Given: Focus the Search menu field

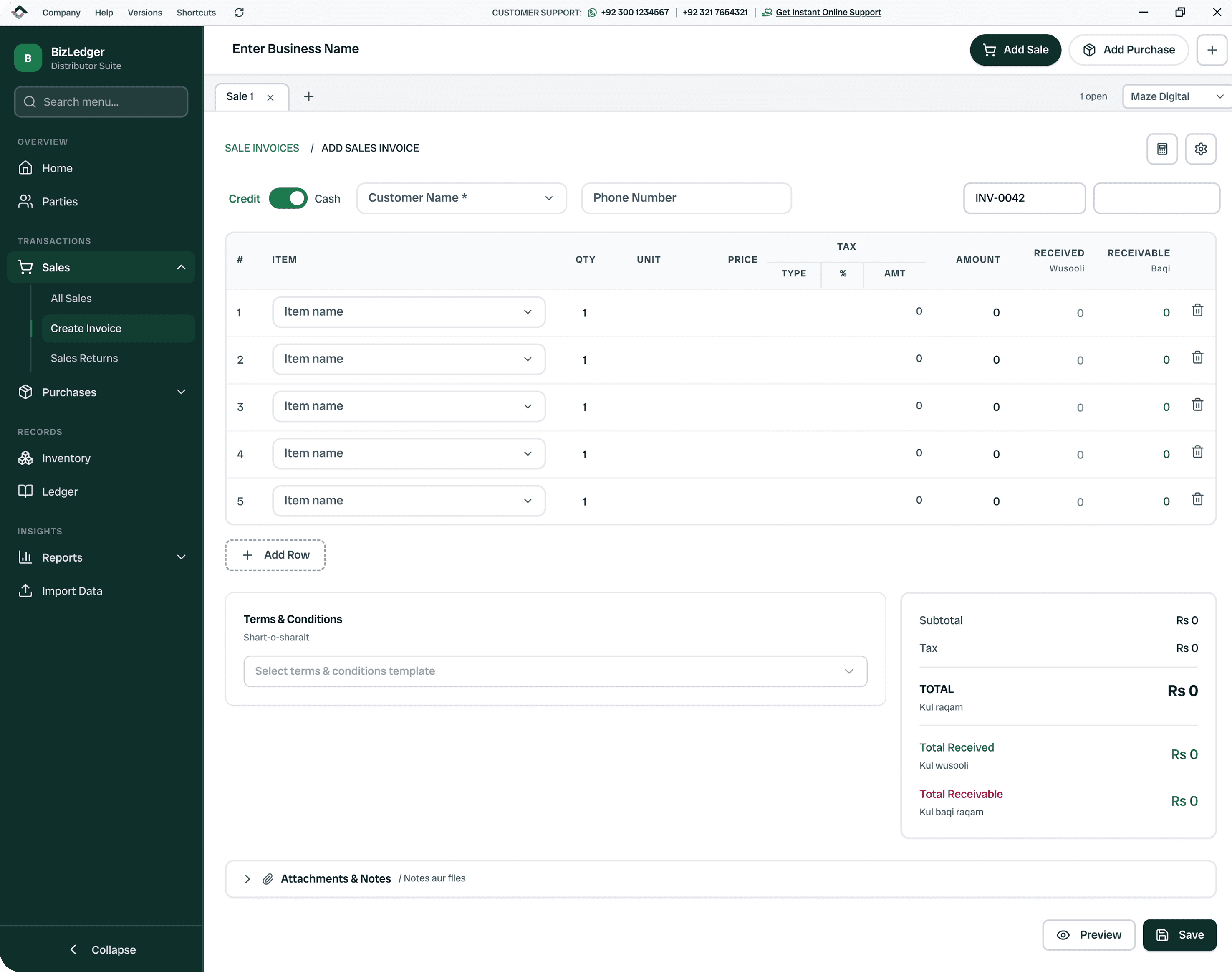Looking at the screenshot, I should (101, 102).
